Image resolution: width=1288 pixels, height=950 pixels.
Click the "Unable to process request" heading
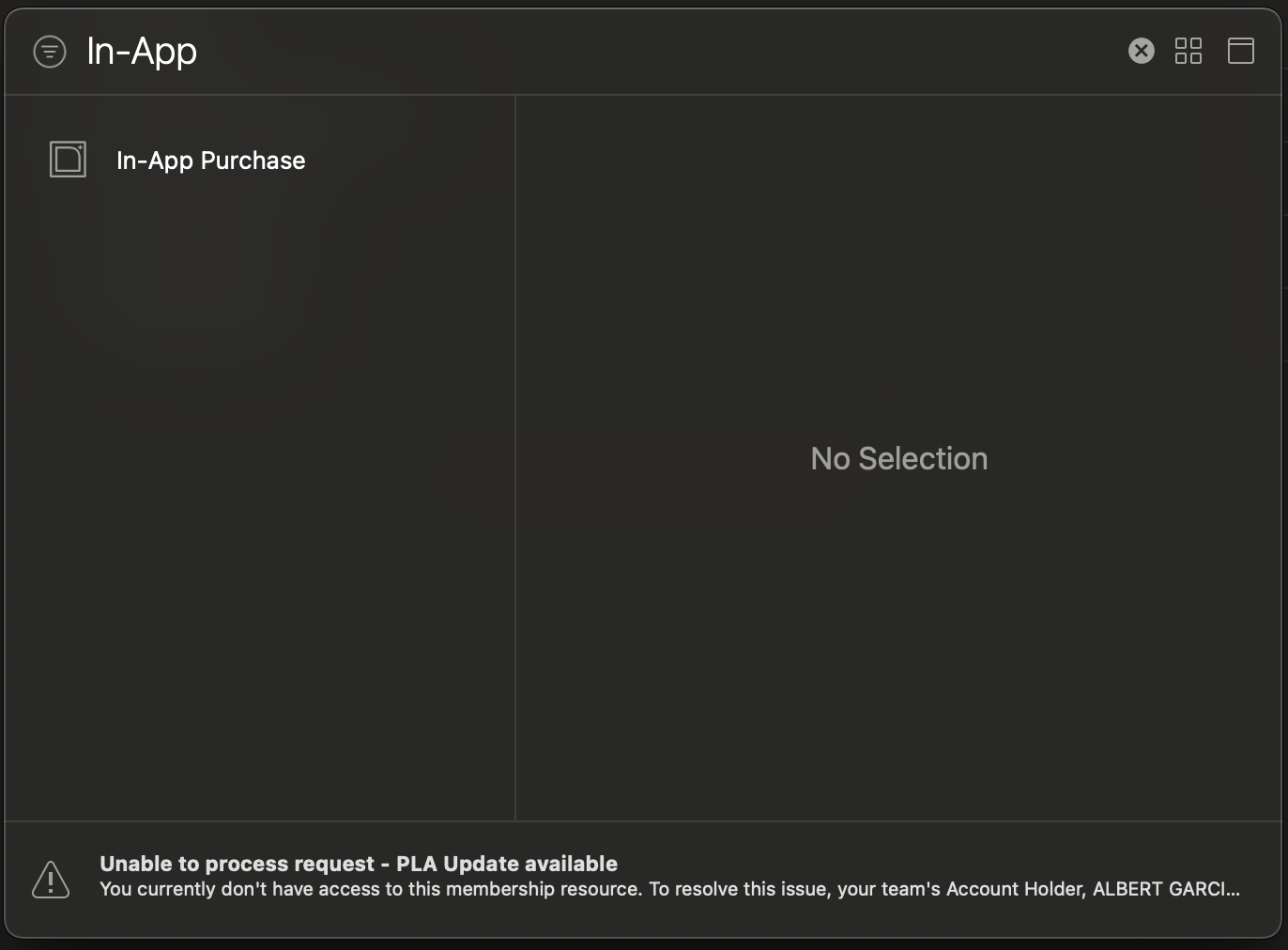pyautogui.click(x=237, y=864)
